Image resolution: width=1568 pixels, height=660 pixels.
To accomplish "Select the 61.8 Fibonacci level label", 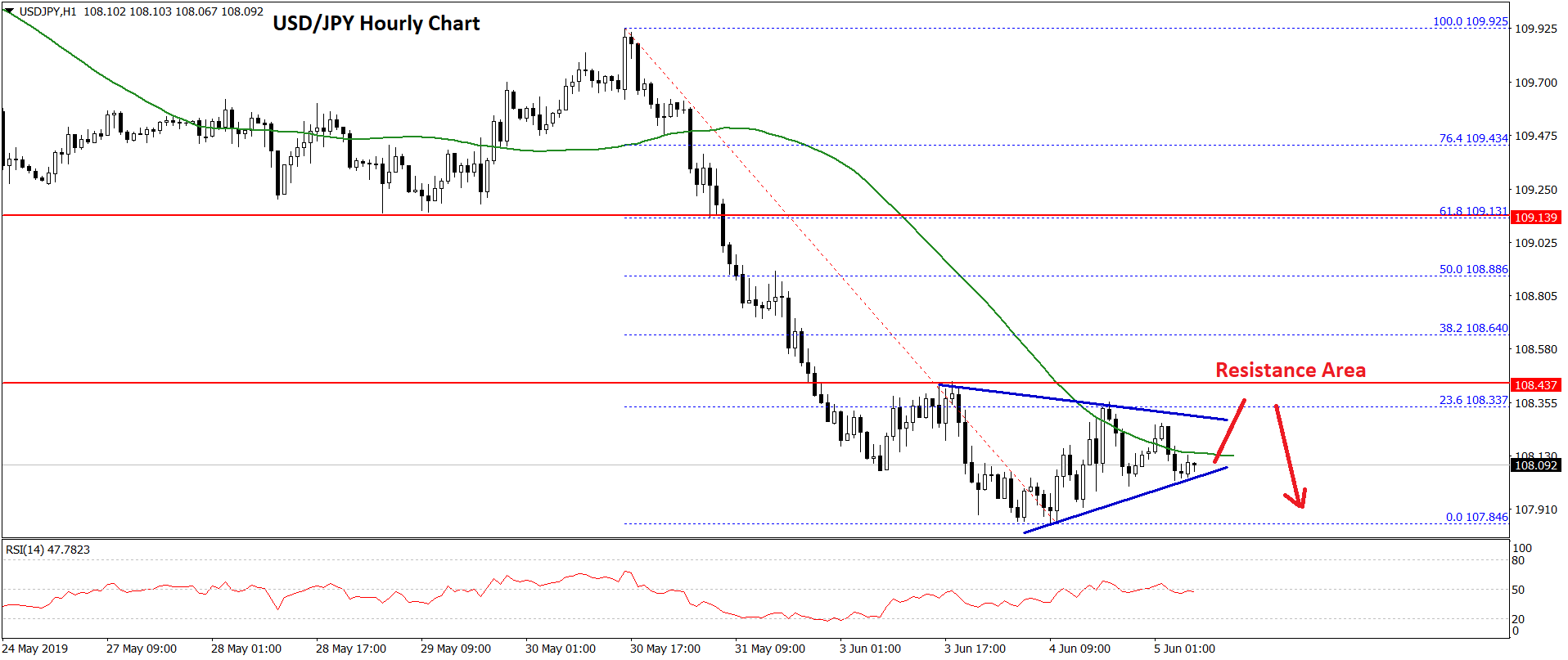I will pos(1473,211).
